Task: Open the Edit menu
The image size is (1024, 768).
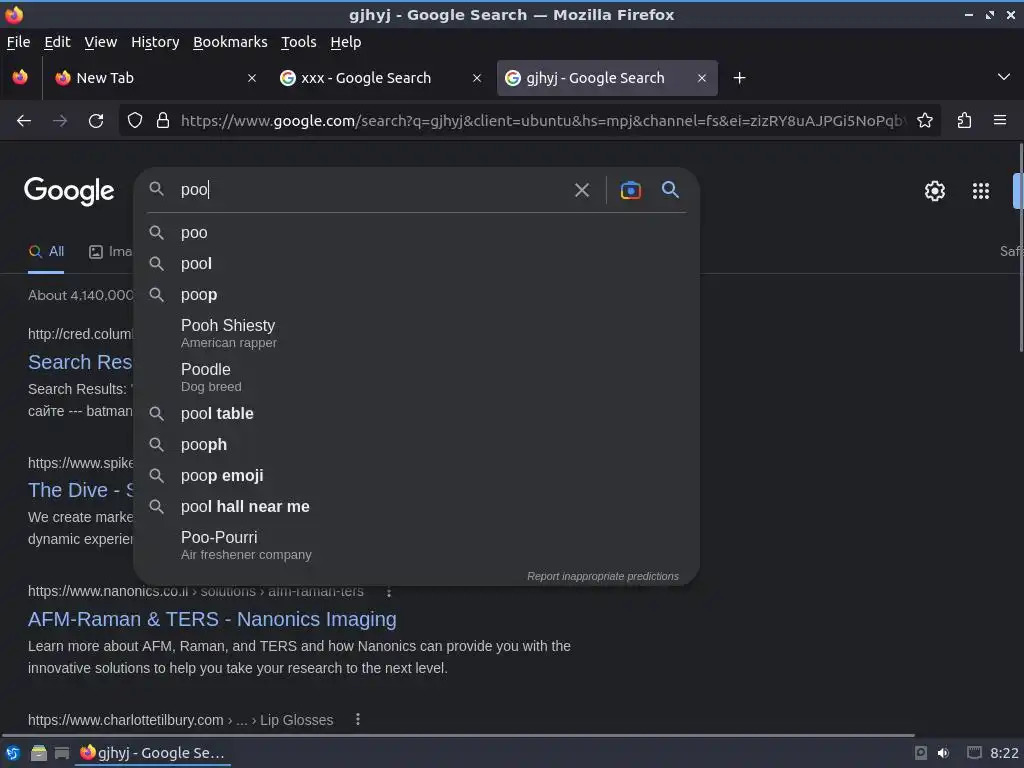Action: [57, 42]
